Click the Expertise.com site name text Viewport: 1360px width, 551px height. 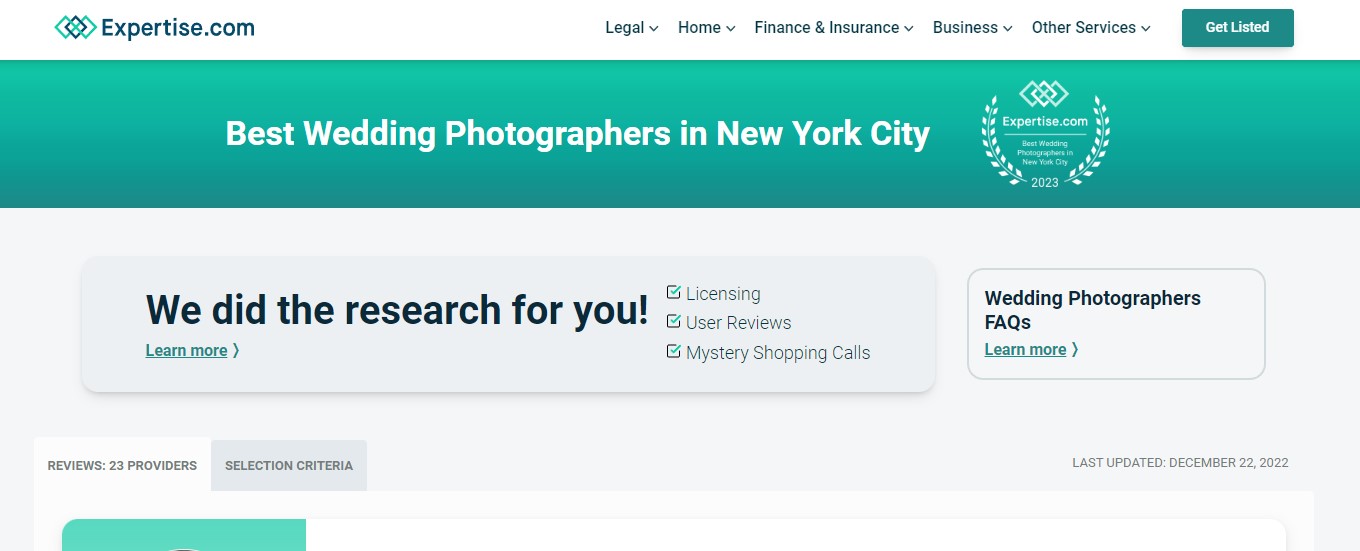click(x=178, y=28)
